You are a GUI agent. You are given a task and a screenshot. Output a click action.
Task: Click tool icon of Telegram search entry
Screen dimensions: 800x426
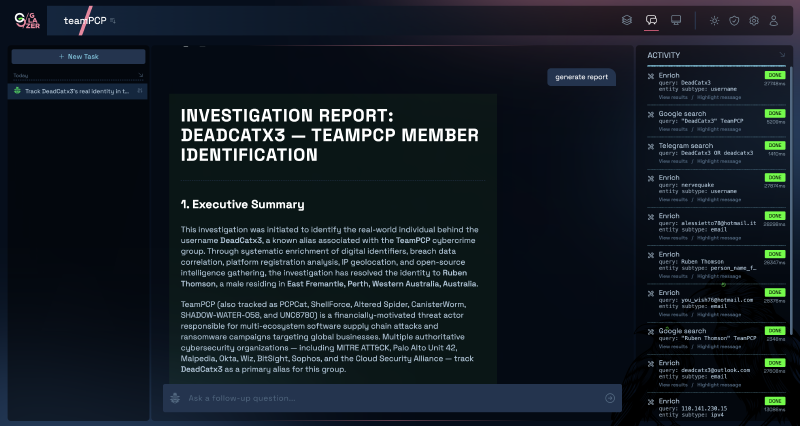tap(651, 146)
